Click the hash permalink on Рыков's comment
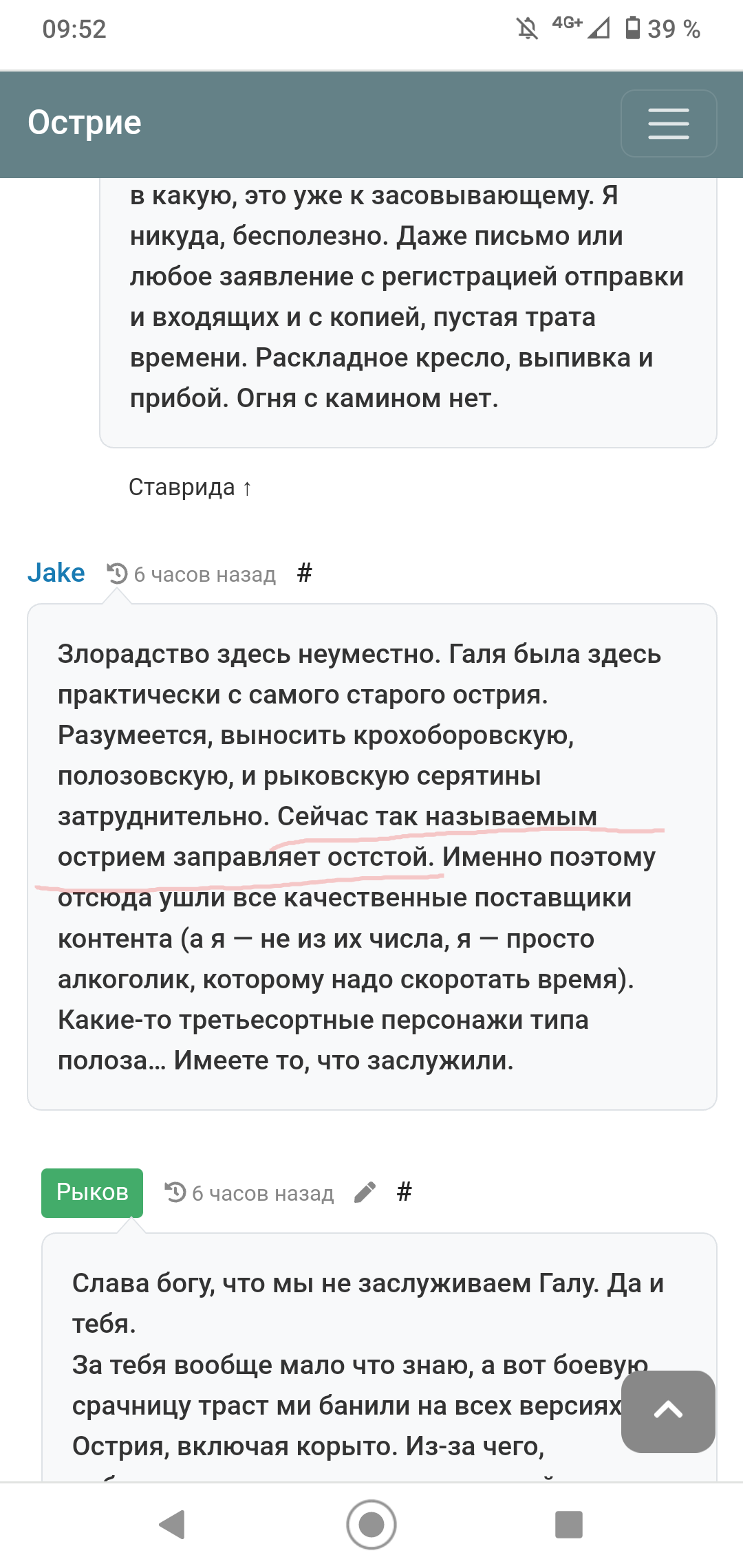 tap(405, 1192)
